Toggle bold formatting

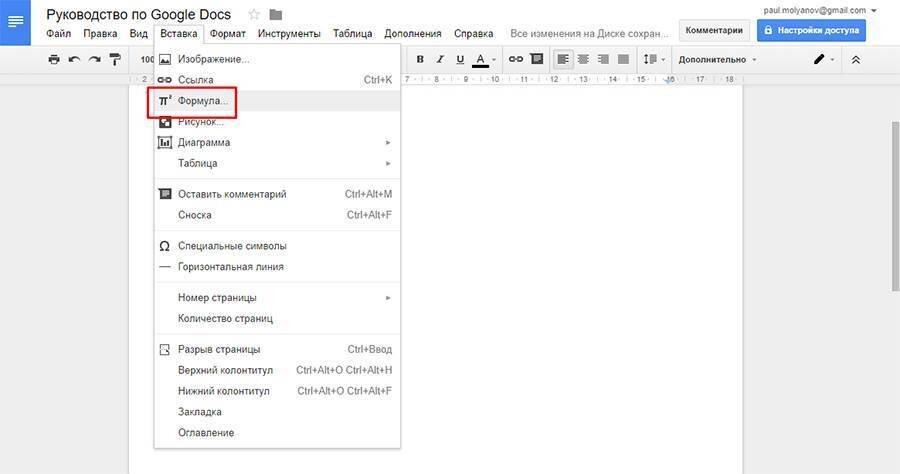[x=420, y=59]
